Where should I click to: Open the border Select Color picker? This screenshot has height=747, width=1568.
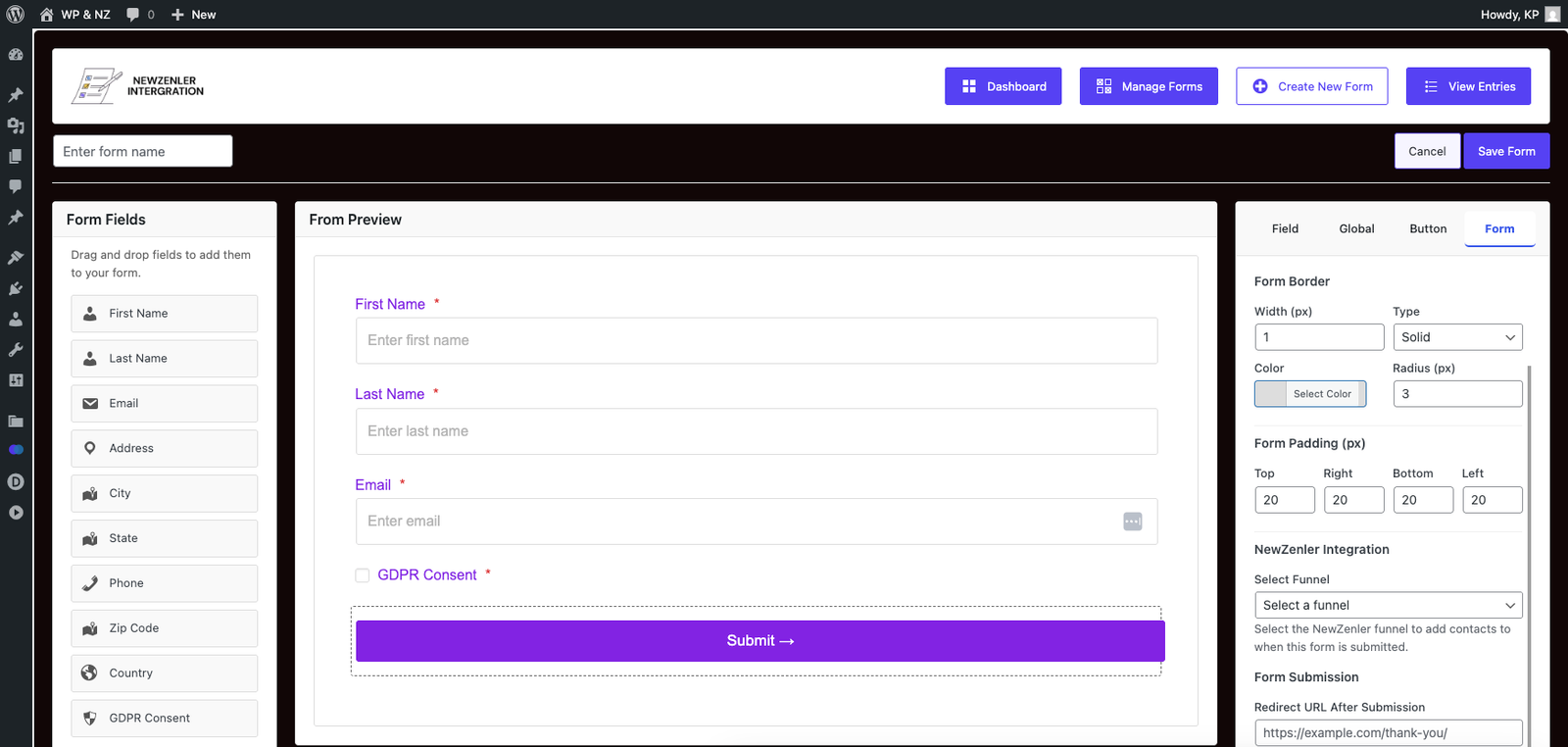[x=1310, y=394]
